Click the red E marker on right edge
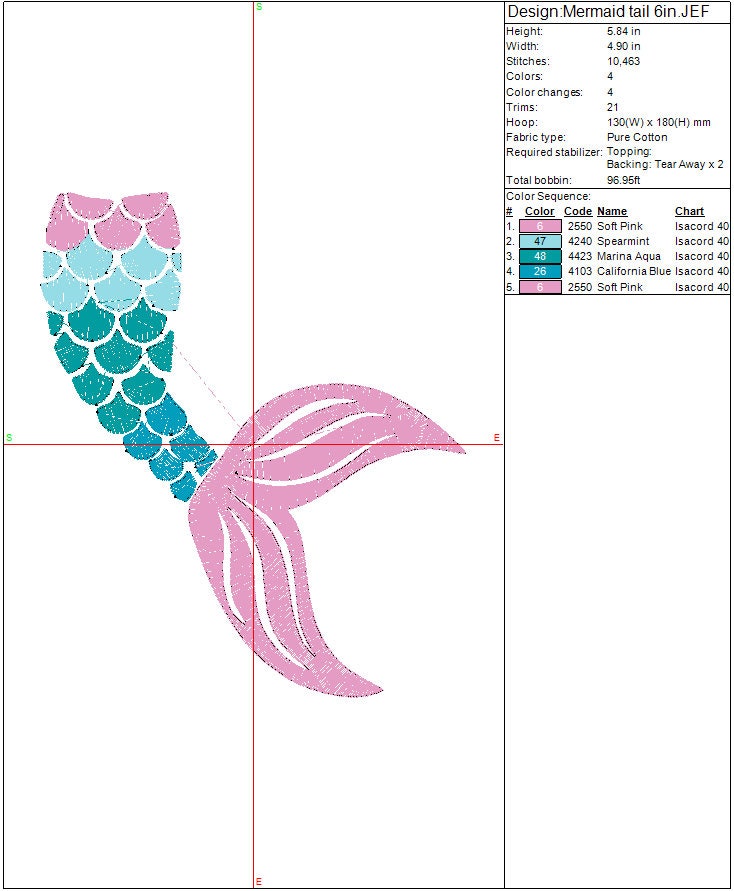734x891 pixels. (x=497, y=438)
